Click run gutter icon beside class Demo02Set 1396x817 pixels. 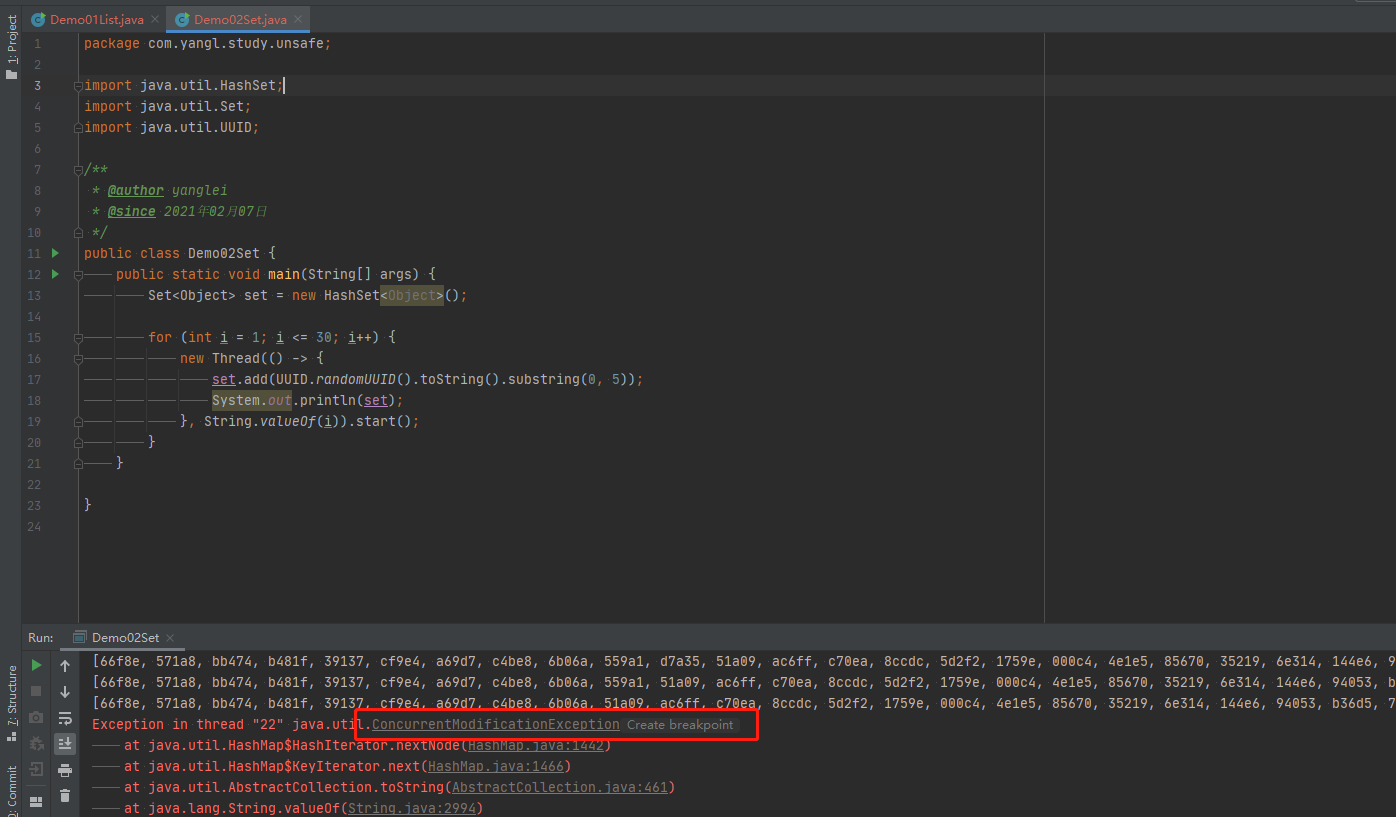pos(55,253)
